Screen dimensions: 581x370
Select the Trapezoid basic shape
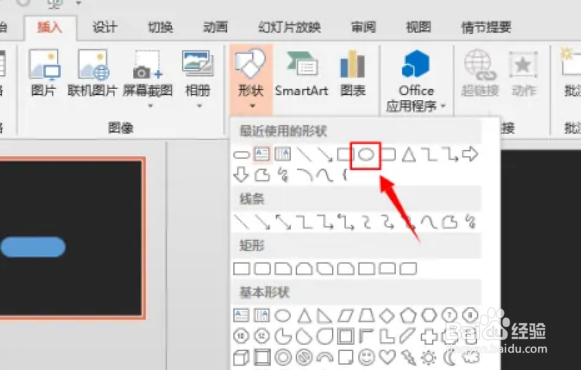(x=366, y=316)
